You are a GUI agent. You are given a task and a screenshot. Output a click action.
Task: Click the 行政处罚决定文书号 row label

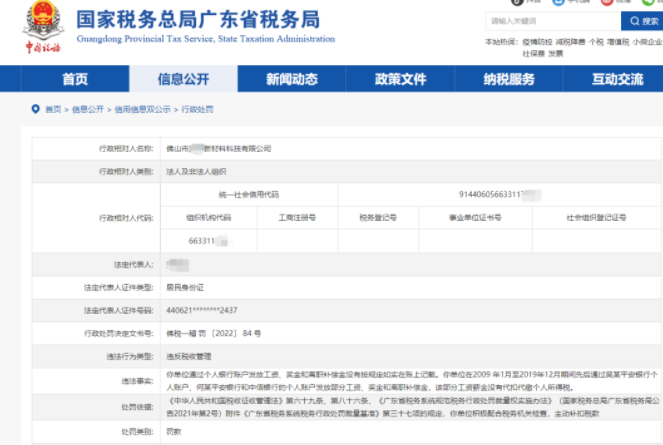119,333
